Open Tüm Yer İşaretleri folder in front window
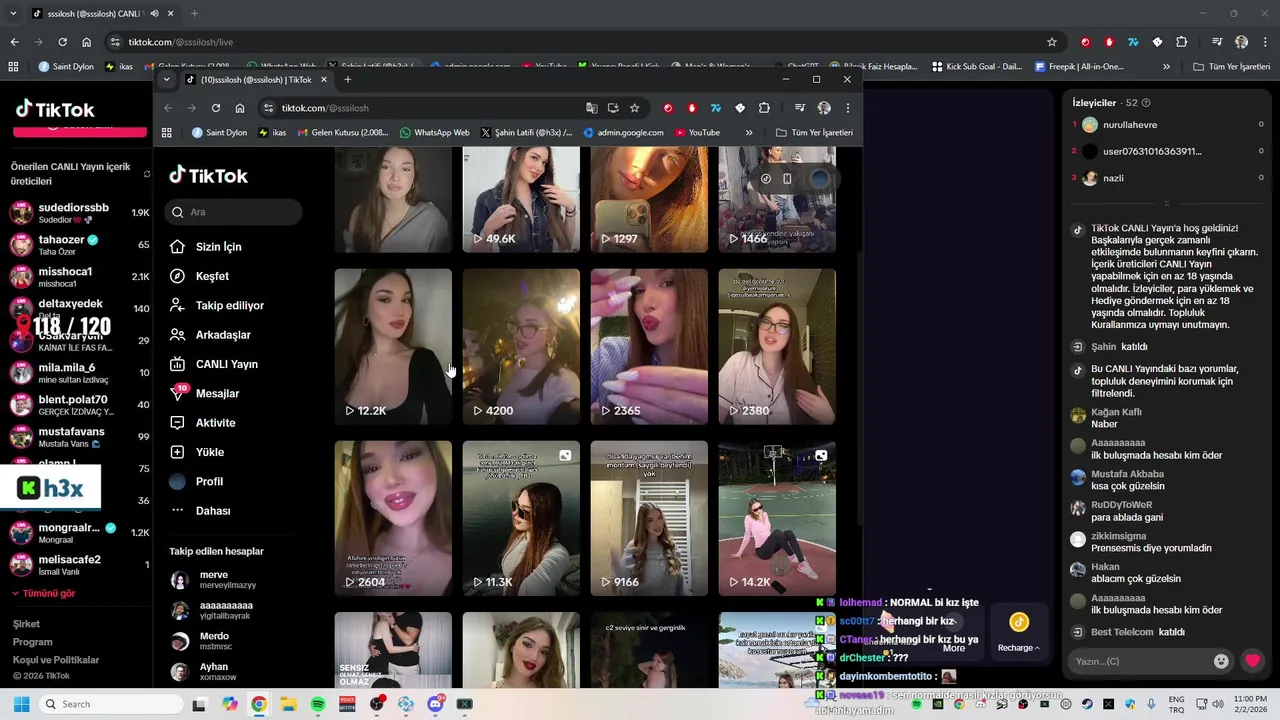 (x=815, y=132)
